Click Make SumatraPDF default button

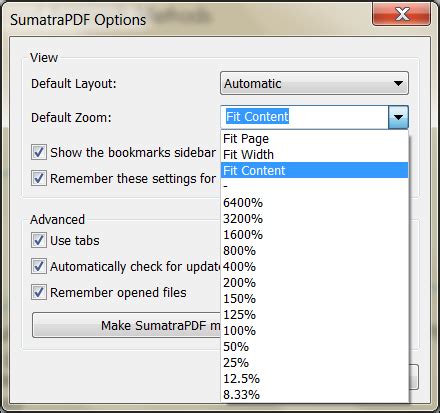click(127, 325)
